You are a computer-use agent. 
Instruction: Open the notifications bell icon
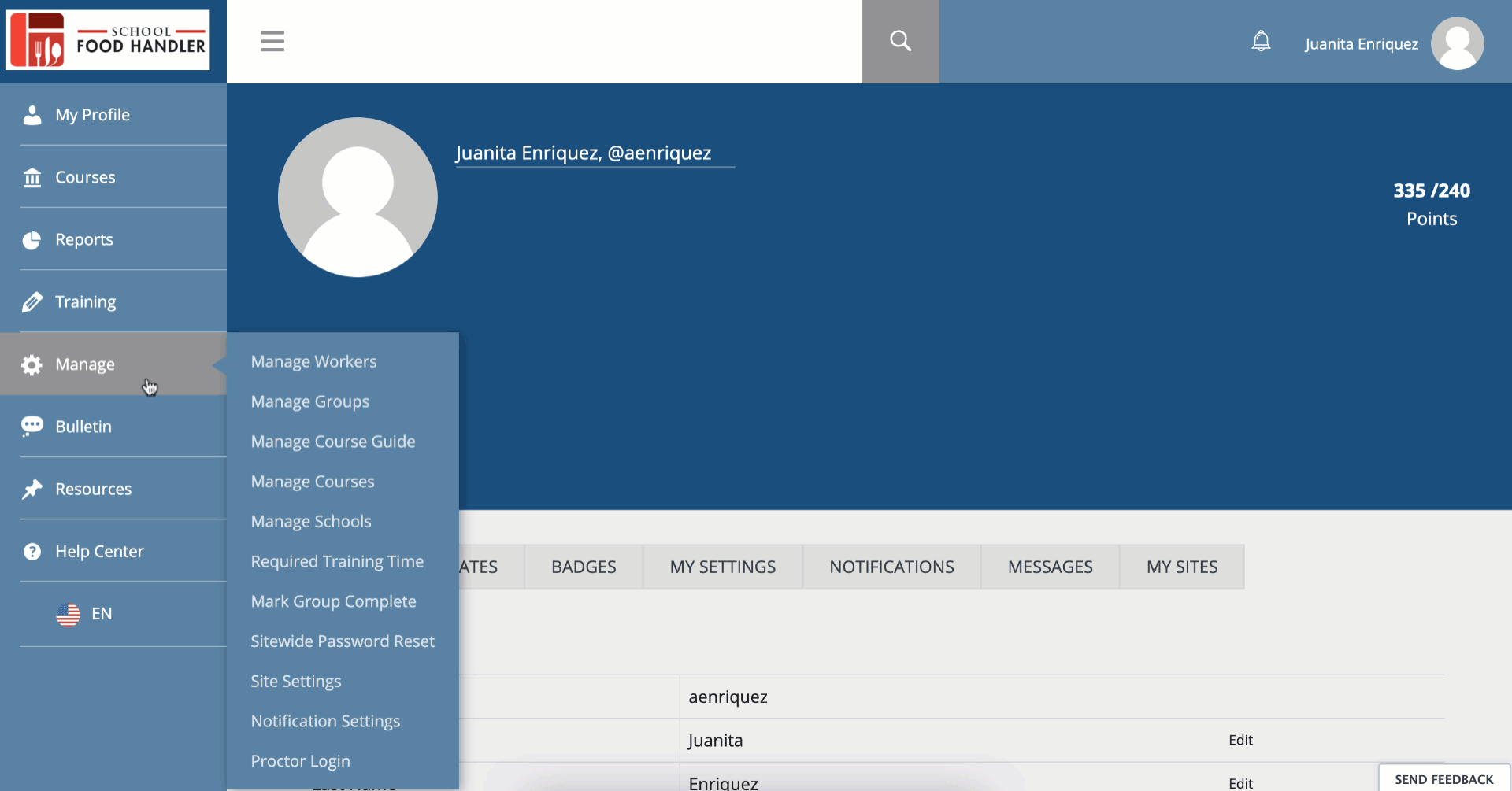tap(1261, 41)
